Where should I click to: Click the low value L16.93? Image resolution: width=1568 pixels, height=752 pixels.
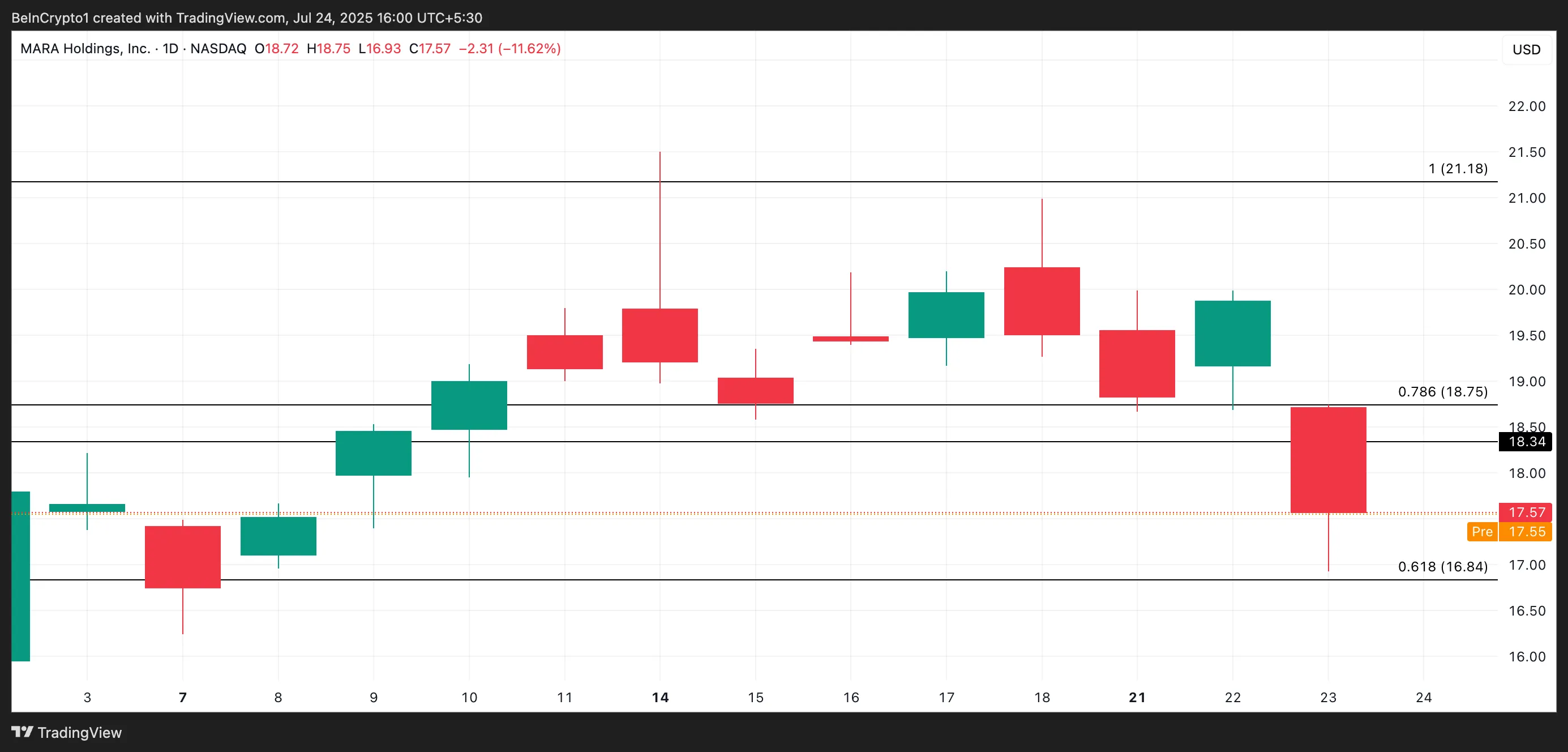pyautogui.click(x=380, y=49)
